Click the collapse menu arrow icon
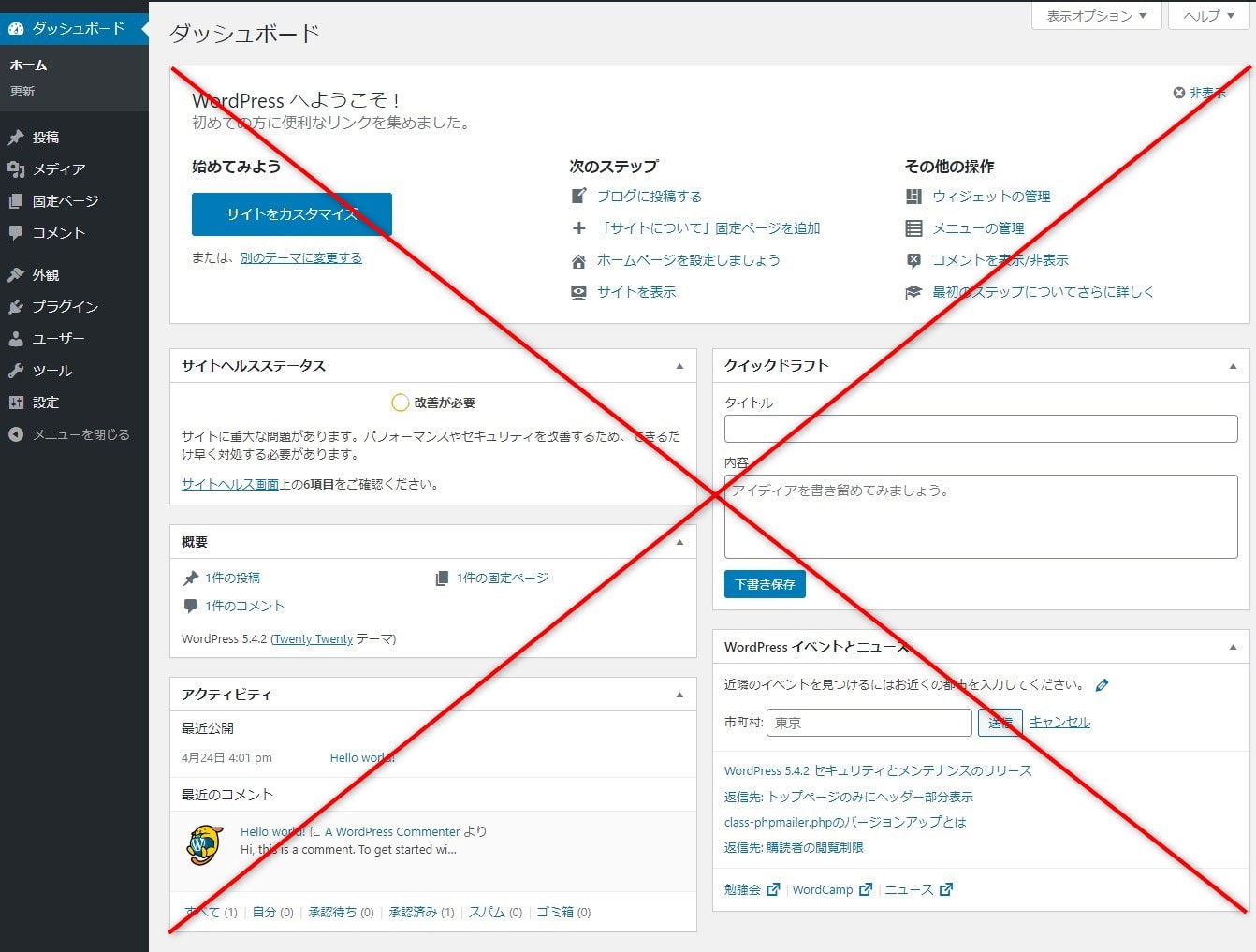 pyautogui.click(x=16, y=434)
